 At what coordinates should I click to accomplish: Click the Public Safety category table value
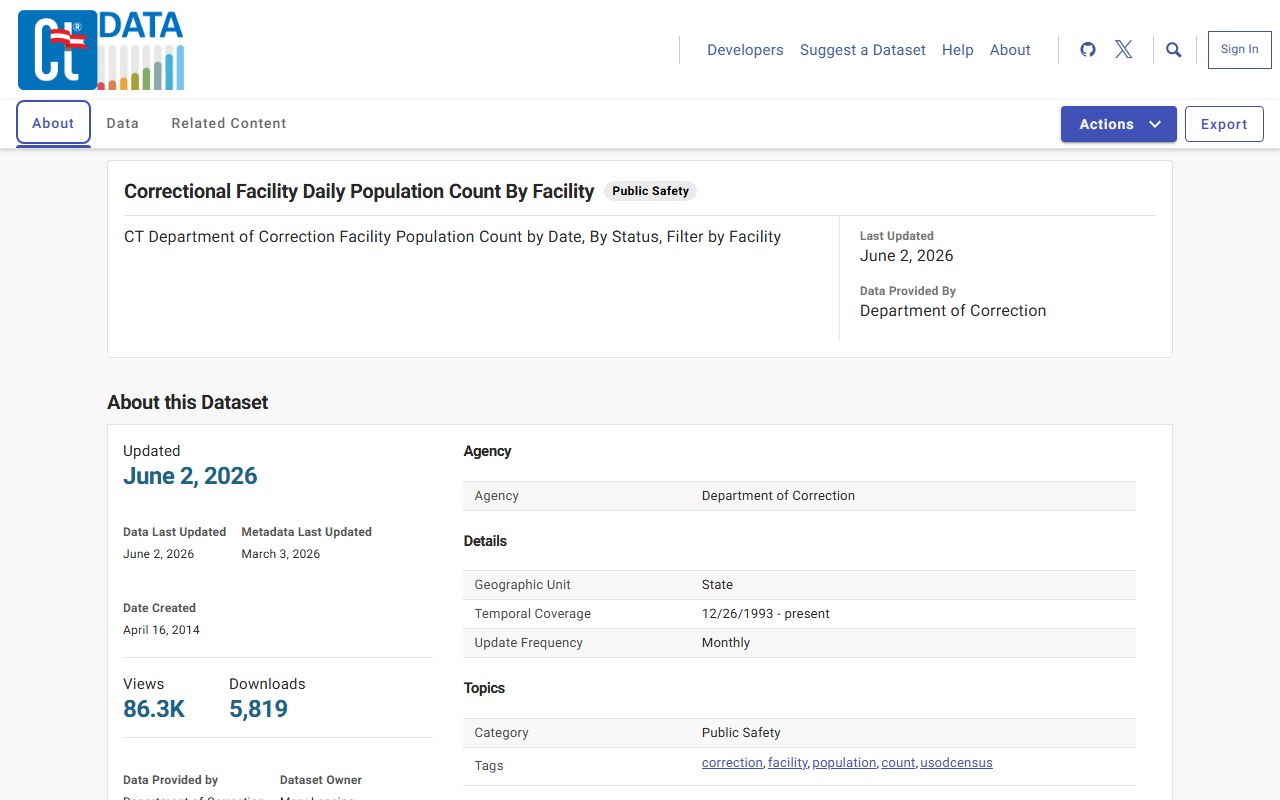click(741, 733)
